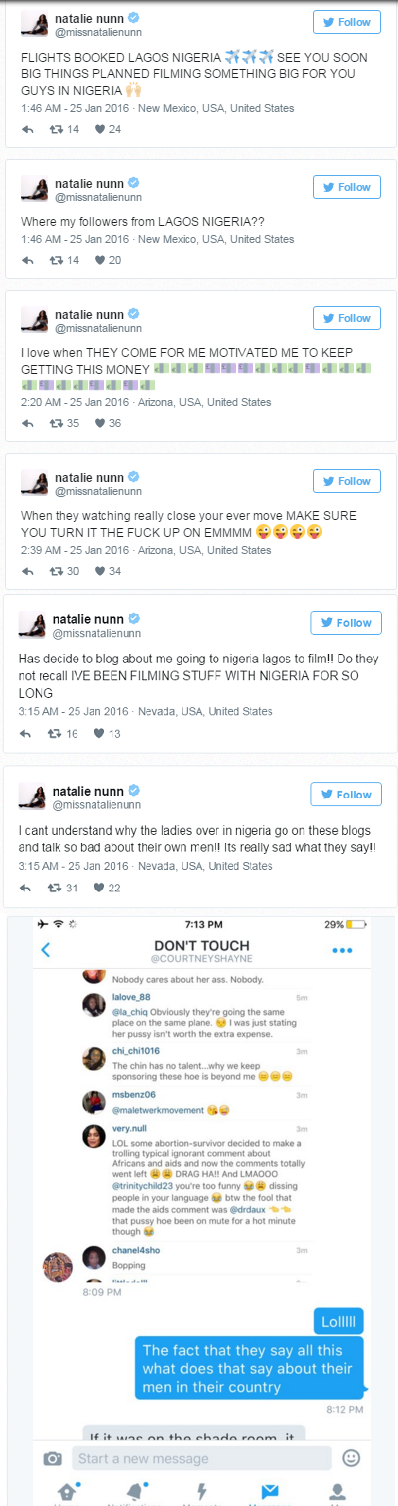This screenshot has height=1506, width=398.
Task: Tap the camera icon beside the message box
Action: click(x=53, y=1457)
